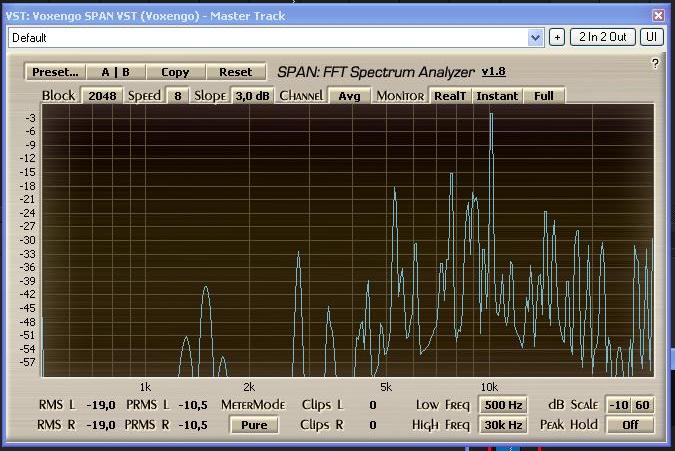This screenshot has height=451, width=675.
Task: Switch MeterMode Pure button
Action: point(254,425)
